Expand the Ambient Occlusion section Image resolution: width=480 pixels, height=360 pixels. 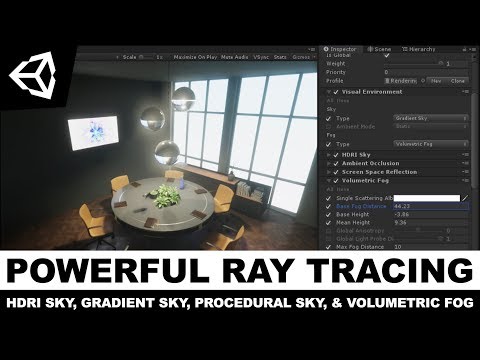(329, 163)
